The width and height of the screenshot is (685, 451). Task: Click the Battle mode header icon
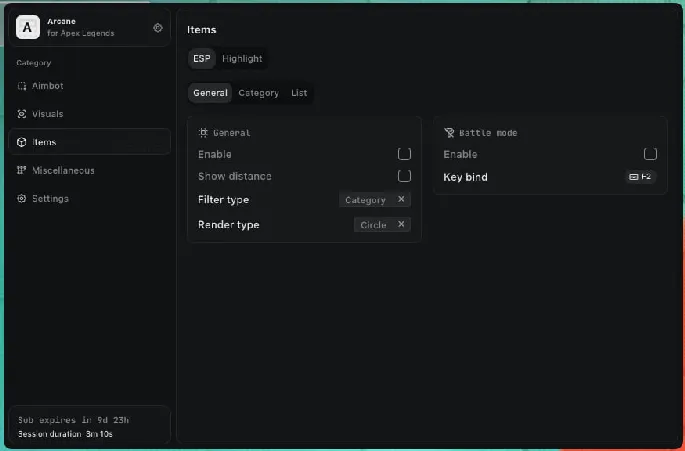[x=449, y=132]
